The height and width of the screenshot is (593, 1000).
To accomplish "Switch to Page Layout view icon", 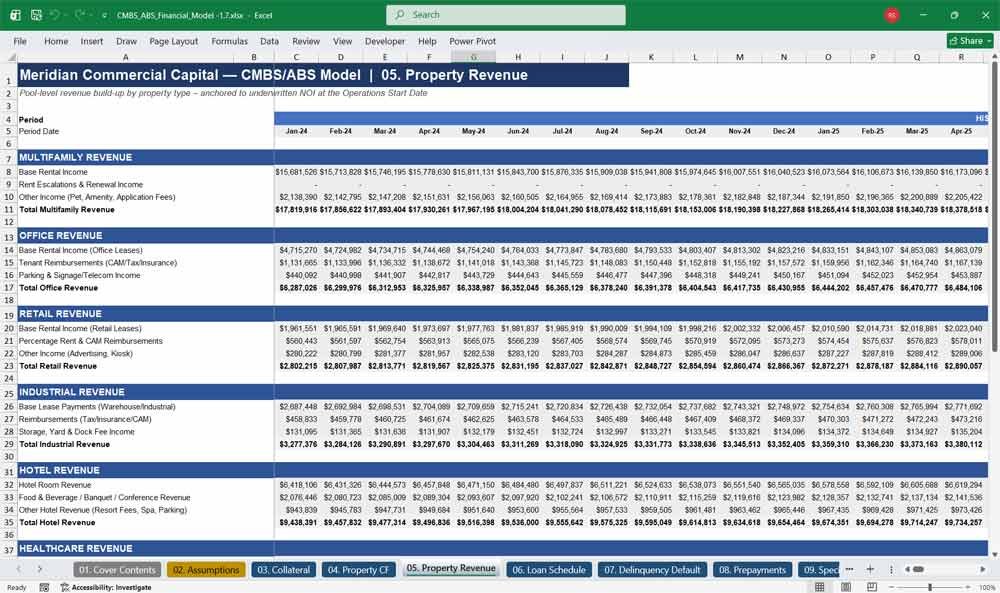I will (846, 587).
